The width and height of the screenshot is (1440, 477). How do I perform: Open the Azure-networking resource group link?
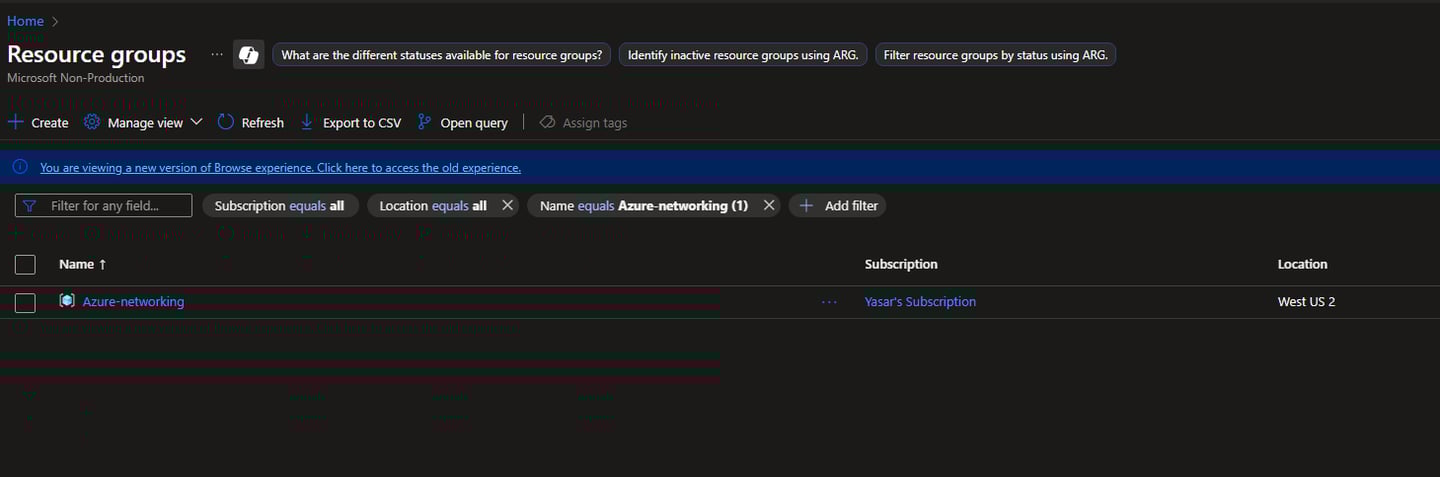133,302
